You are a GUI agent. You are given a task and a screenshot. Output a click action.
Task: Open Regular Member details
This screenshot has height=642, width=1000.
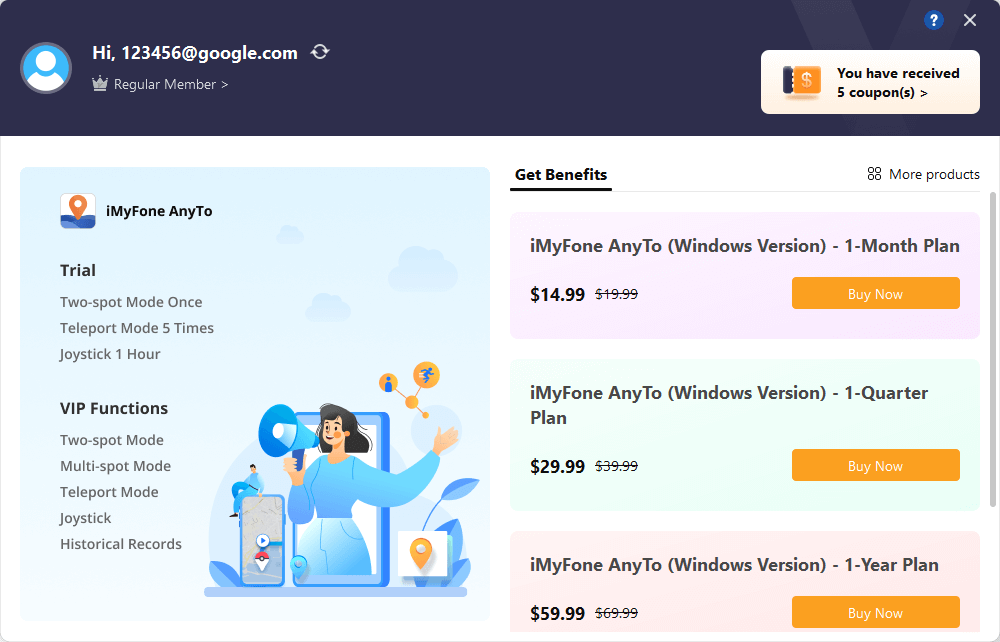[171, 84]
